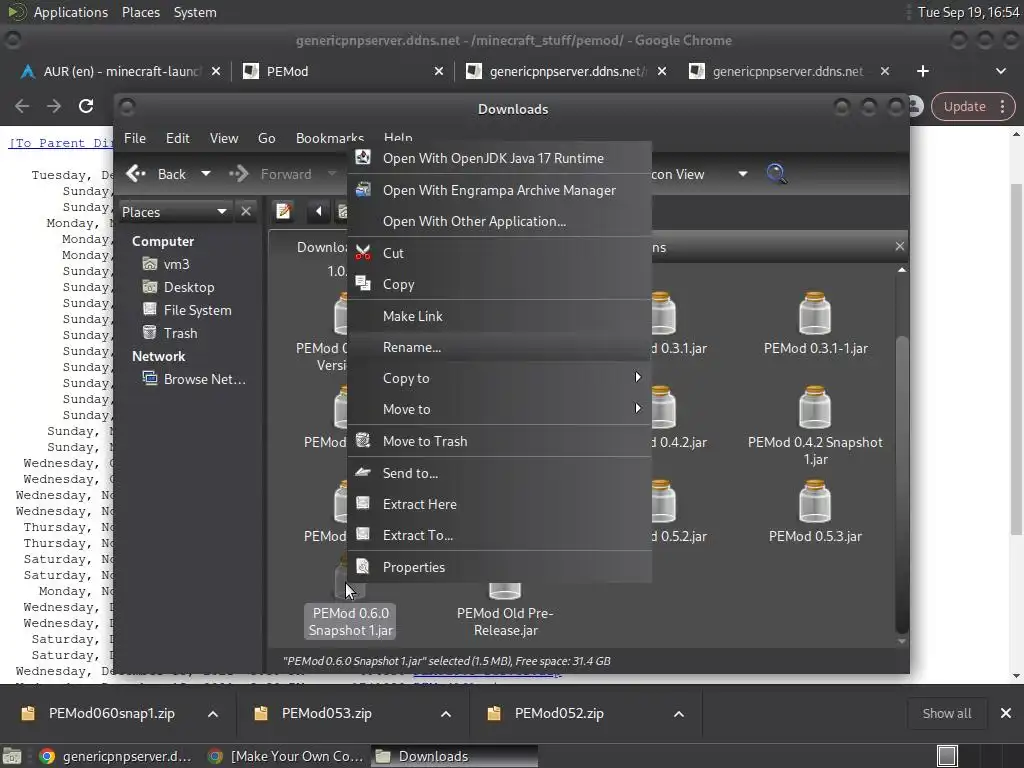Open Applications menu in top panel
This screenshot has width=1024, height=768.
[71, 12]
